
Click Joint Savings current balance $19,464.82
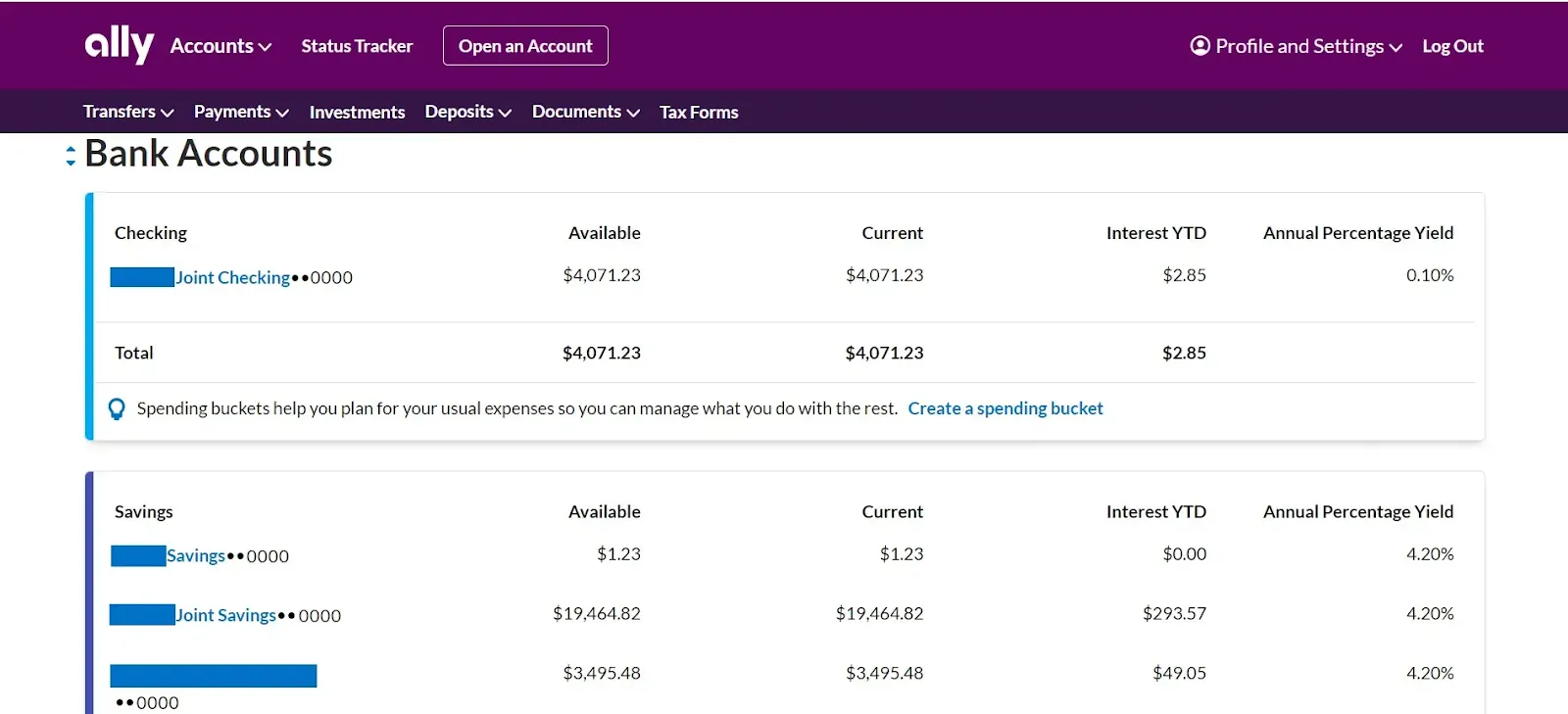click(880, 614)
